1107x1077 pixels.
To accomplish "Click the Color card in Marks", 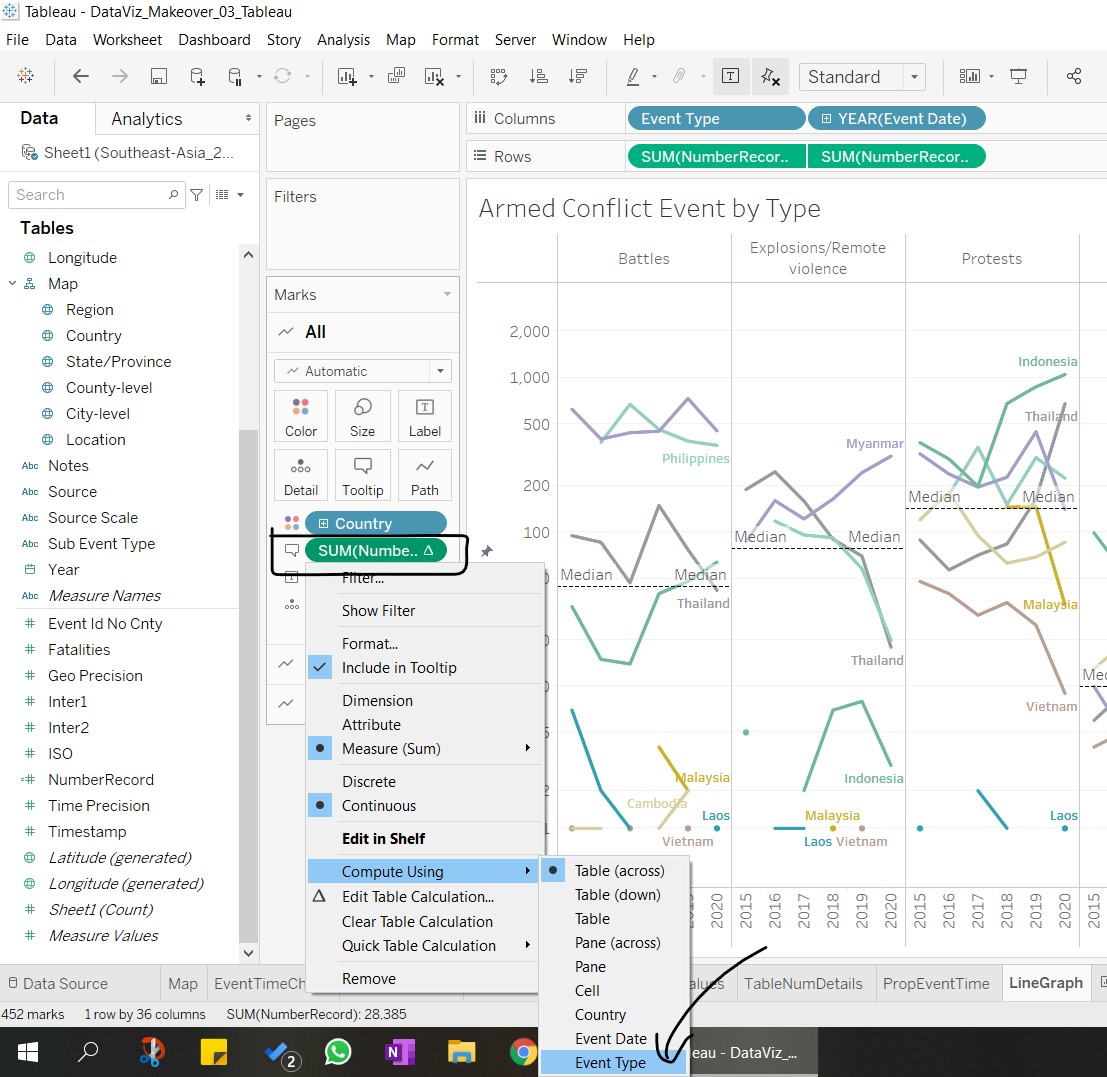I will [x=300, y=416].
